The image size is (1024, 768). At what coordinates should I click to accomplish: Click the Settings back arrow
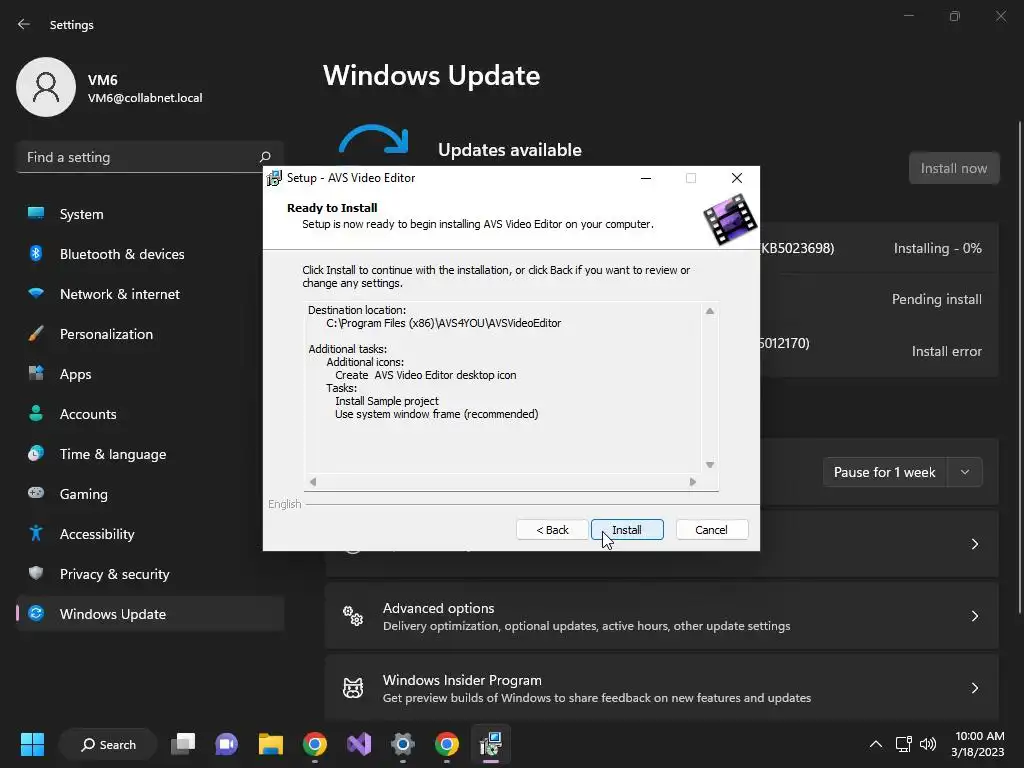[x=24, y=24]
